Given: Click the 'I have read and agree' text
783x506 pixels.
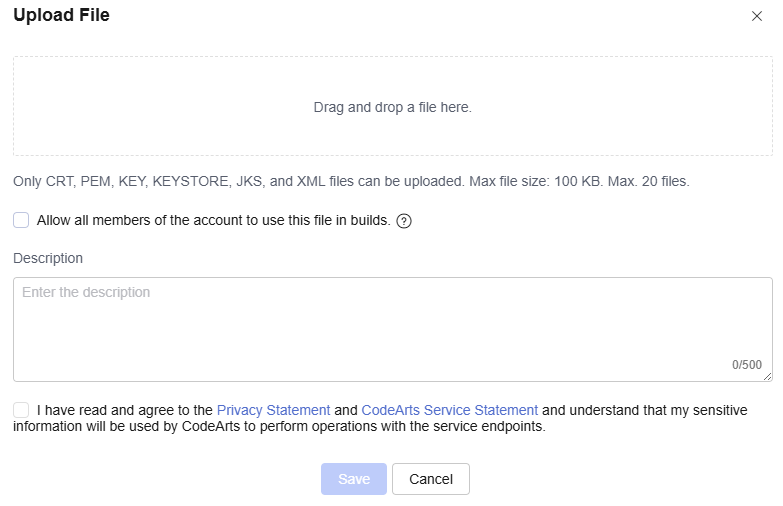Looking at the screenshot, I should click(x=124, y=410).
